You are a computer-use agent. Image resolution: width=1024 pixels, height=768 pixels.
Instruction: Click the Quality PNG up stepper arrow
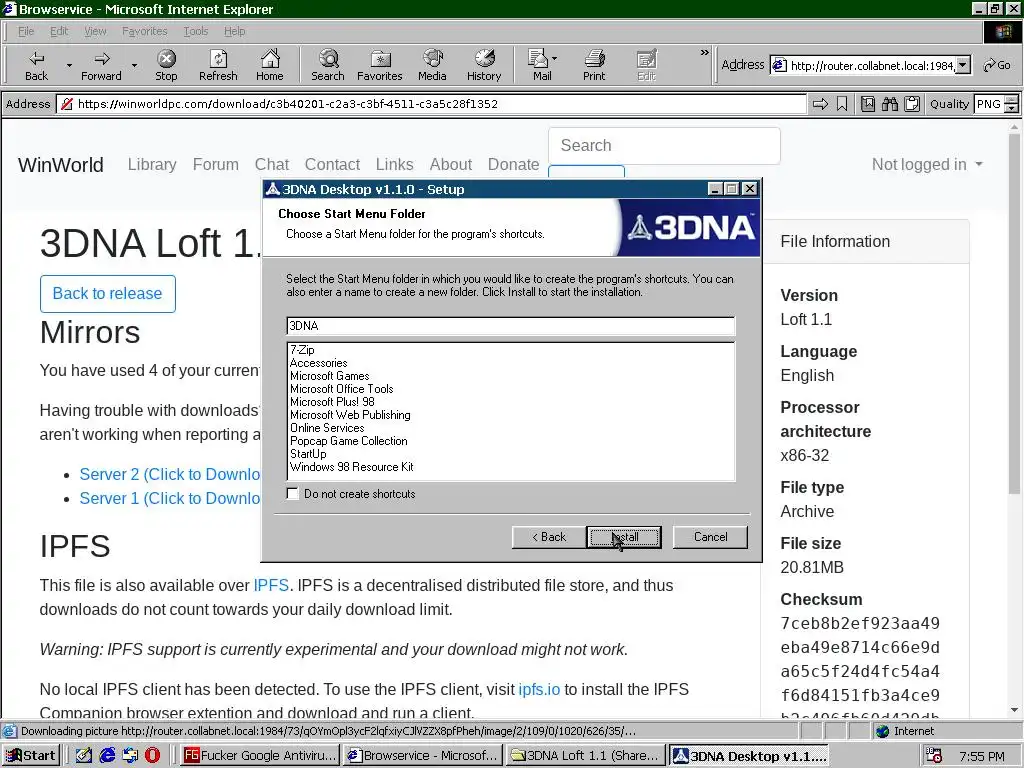(x=1012, y=99)
